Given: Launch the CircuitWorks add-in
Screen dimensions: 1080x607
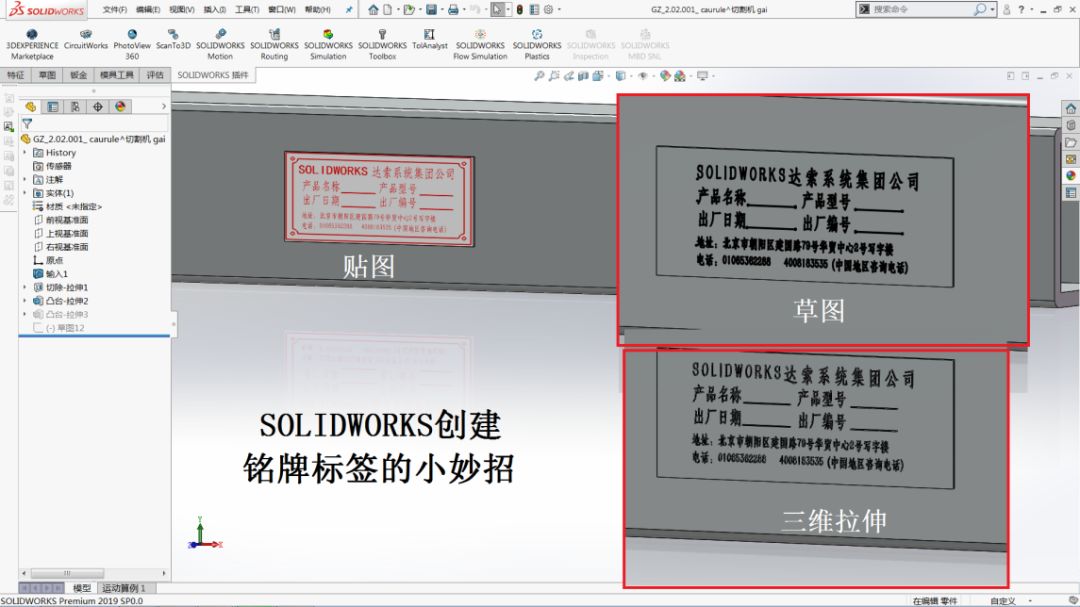Looking at the screenshot, I should (85, 40).
